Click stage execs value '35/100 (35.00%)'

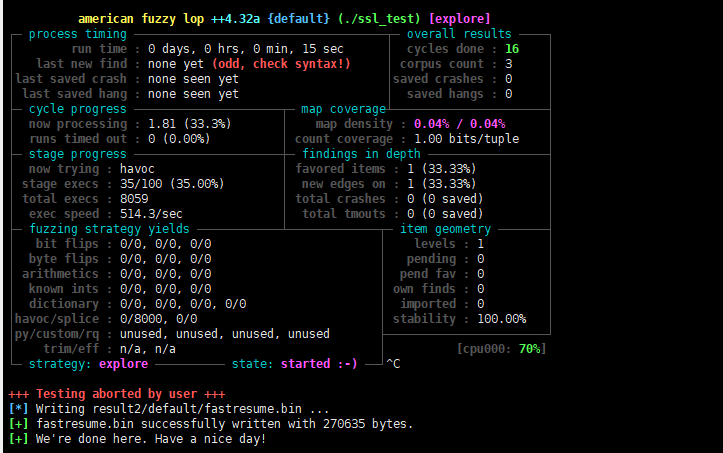pos(172,184)
